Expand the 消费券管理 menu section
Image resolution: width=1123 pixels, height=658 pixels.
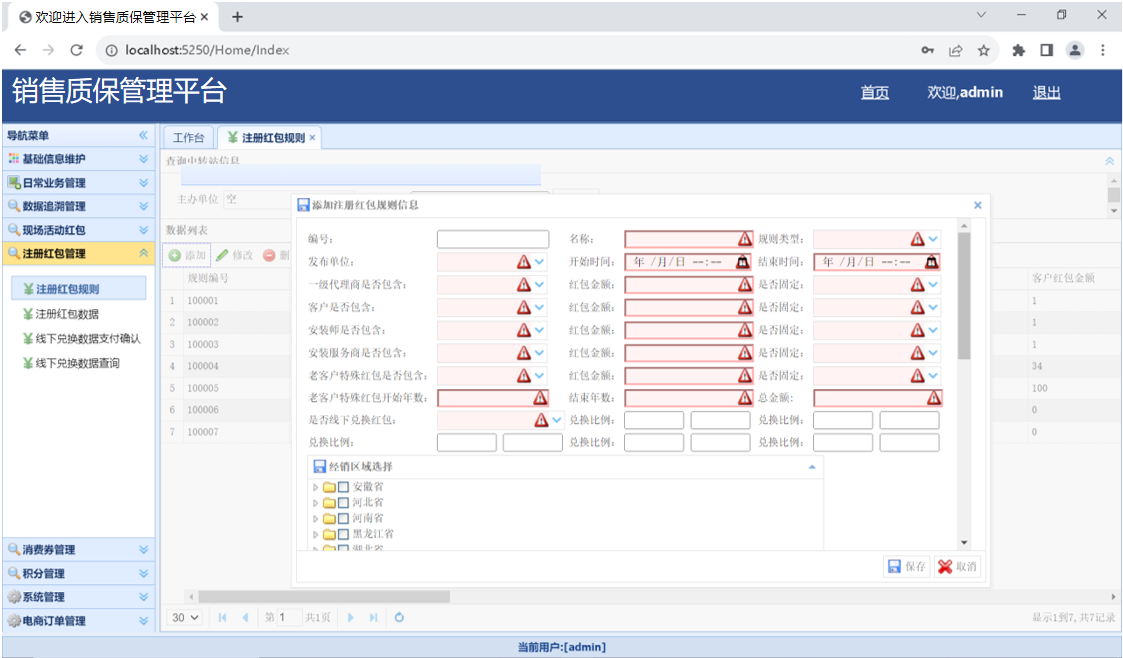pos(79,550)
